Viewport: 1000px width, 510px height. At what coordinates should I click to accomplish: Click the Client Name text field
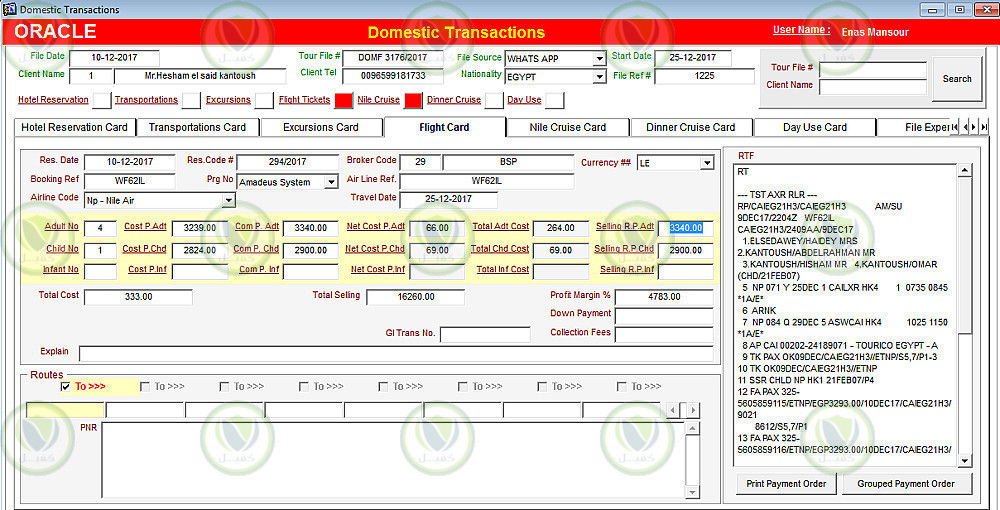point(200,76)
